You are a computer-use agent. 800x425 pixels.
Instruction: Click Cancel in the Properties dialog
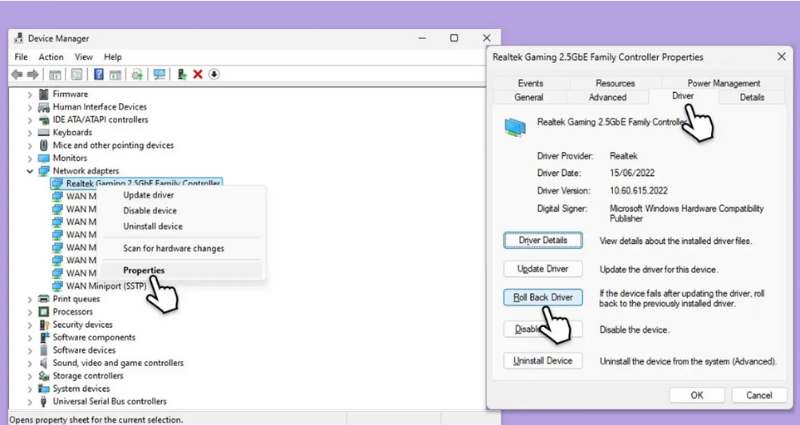coord(759,395)
